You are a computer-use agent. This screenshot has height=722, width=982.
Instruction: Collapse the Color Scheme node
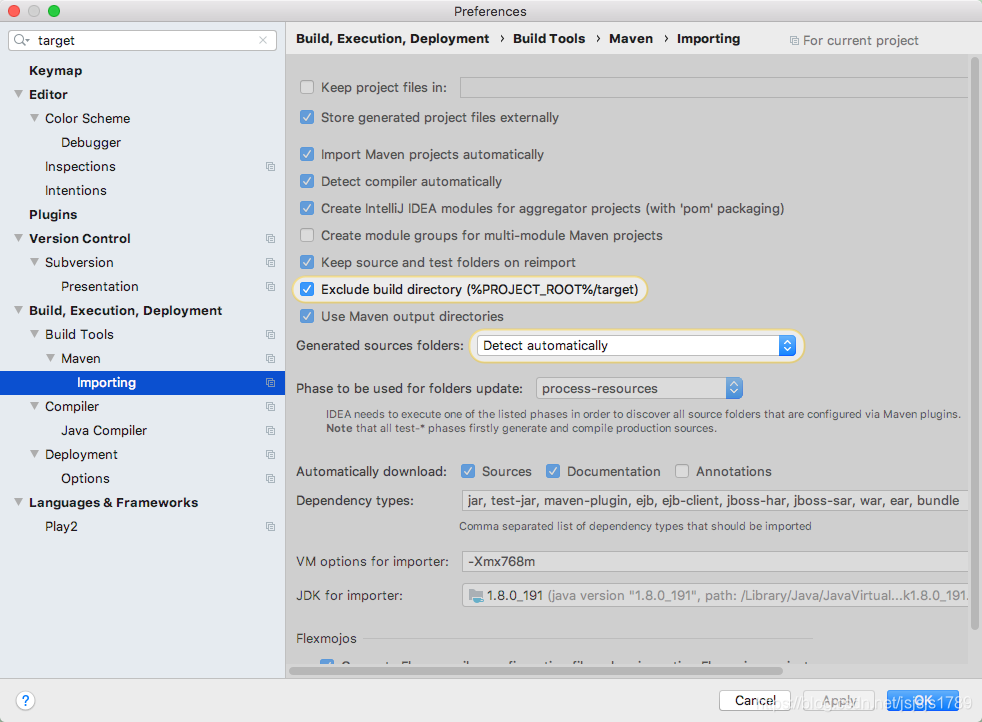click(34, 118)
